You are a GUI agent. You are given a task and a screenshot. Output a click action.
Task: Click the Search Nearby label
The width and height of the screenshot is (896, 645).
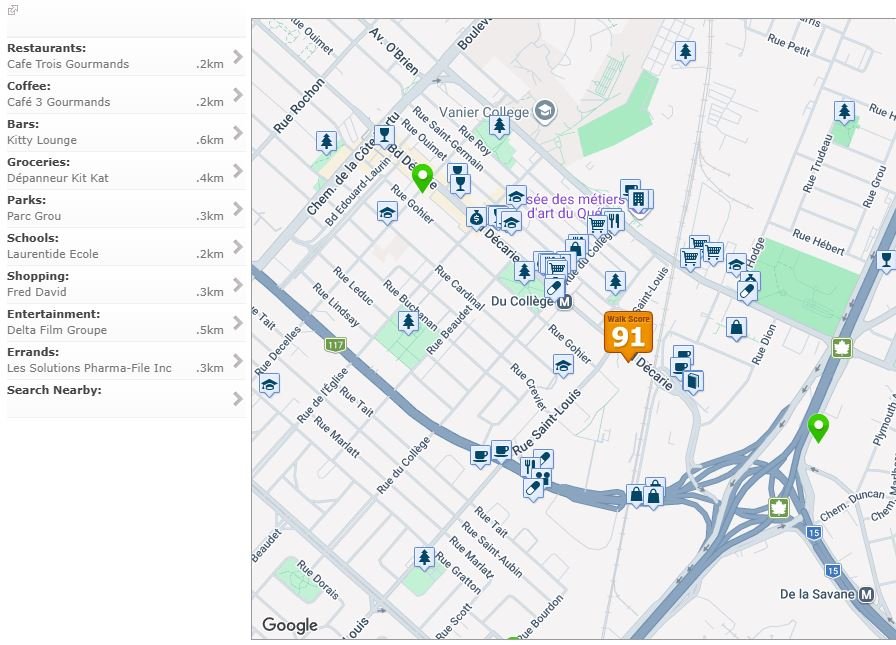point(54,390)
